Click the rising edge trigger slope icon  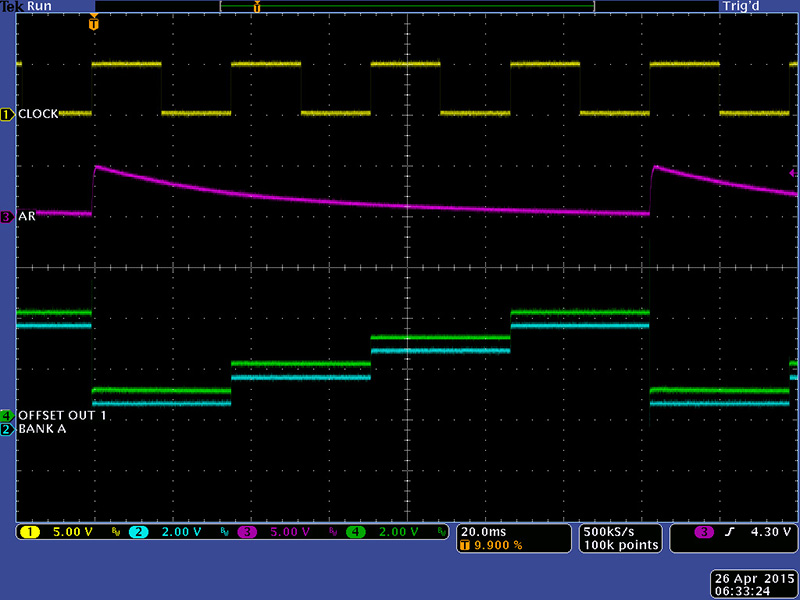click(728, 532)
